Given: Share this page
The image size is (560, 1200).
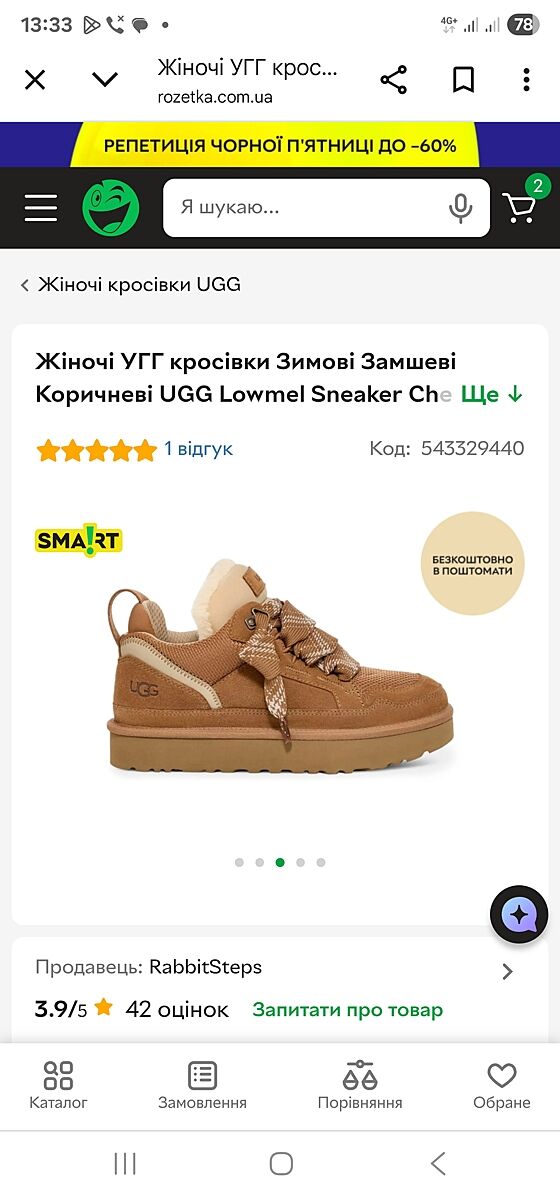Looking at the screenshot, I should point(394,80).
